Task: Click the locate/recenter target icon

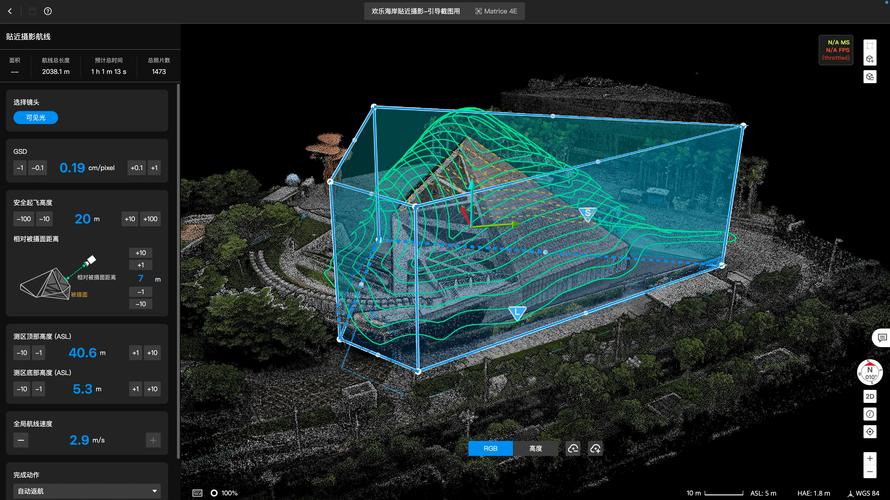Action: tap(870, 431)
